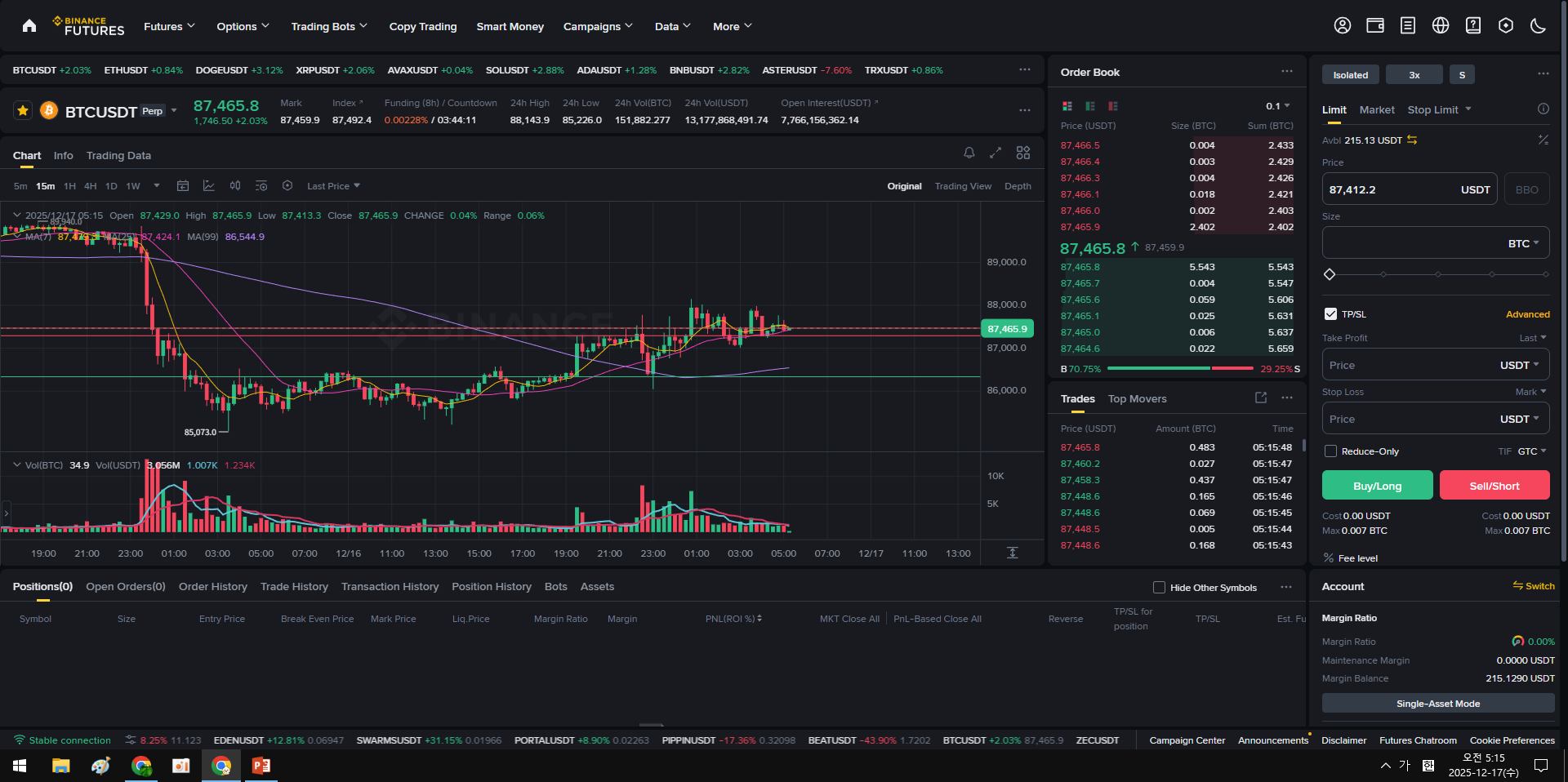
Task: Open the wallet icon in header
Action: 1375,26
